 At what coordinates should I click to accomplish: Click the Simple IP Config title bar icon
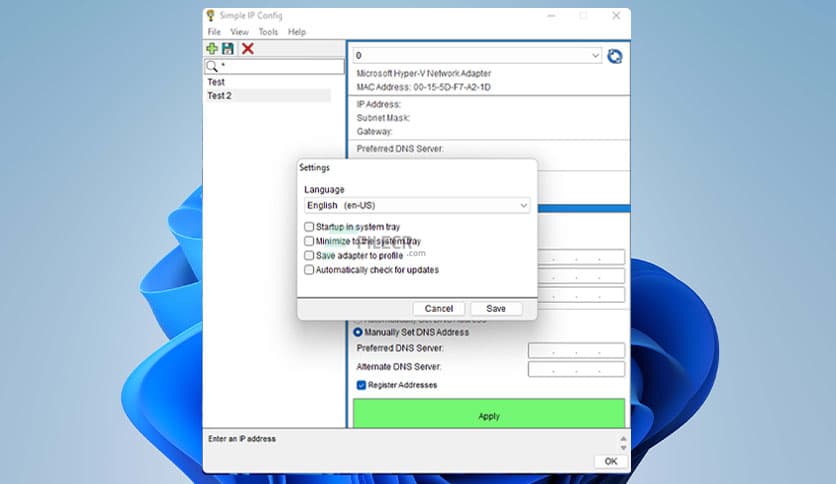(x=211, y=15)
